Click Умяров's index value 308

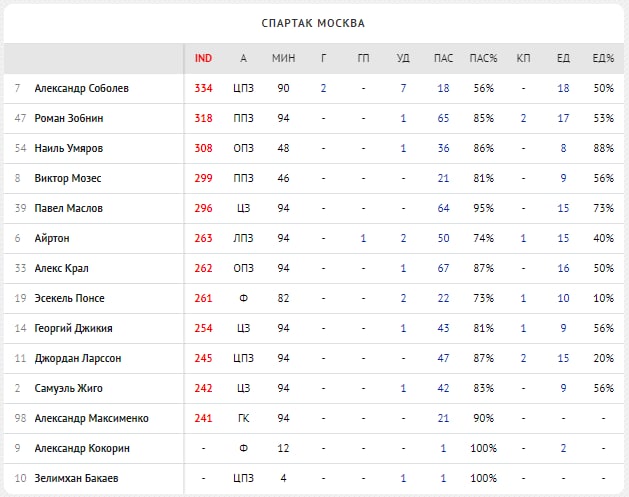[x=203, y=148]
